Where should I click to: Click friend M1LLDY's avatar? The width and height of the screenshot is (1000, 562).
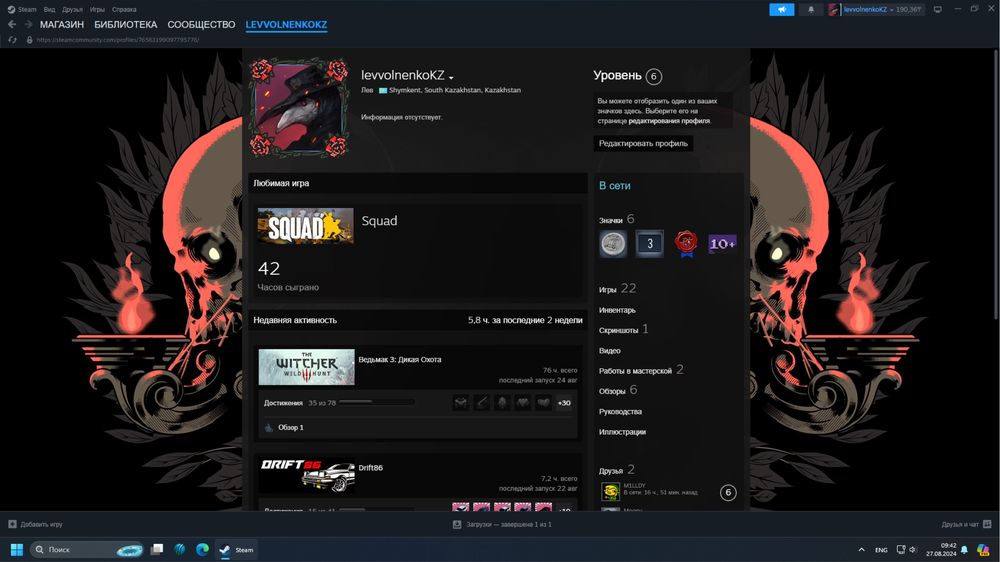610,491
